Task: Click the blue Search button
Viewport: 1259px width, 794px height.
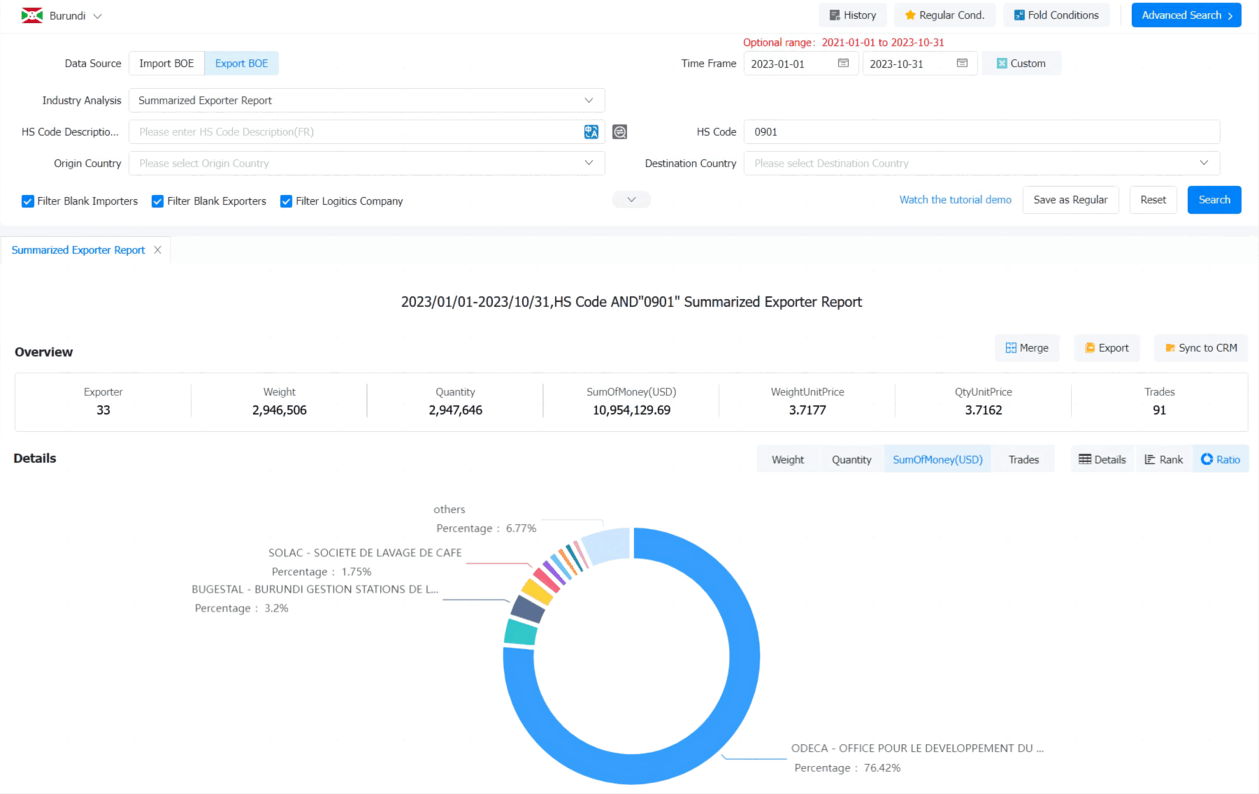Action: pyautogui.click(x=1214, y=200)
